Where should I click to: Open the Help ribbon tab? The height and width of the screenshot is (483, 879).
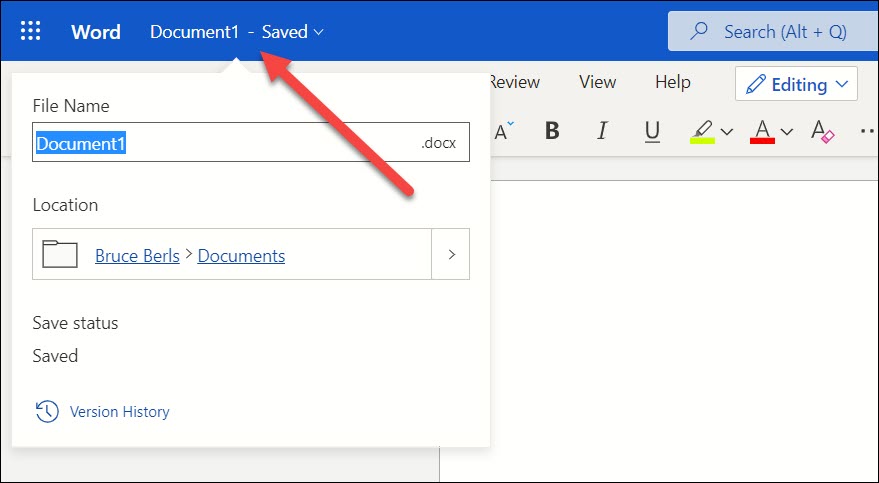673,82
